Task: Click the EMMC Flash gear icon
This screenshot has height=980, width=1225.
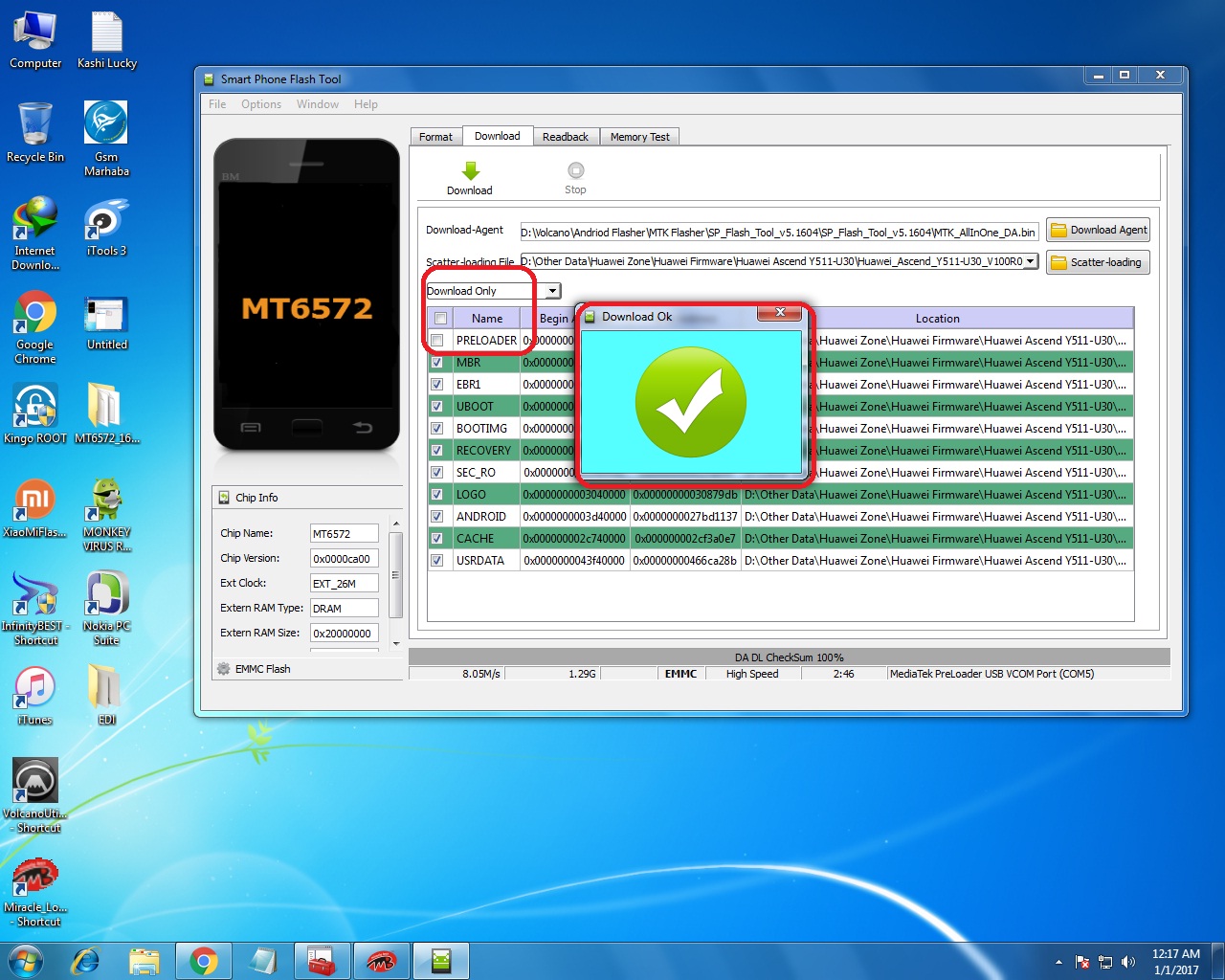Action: 224,669
